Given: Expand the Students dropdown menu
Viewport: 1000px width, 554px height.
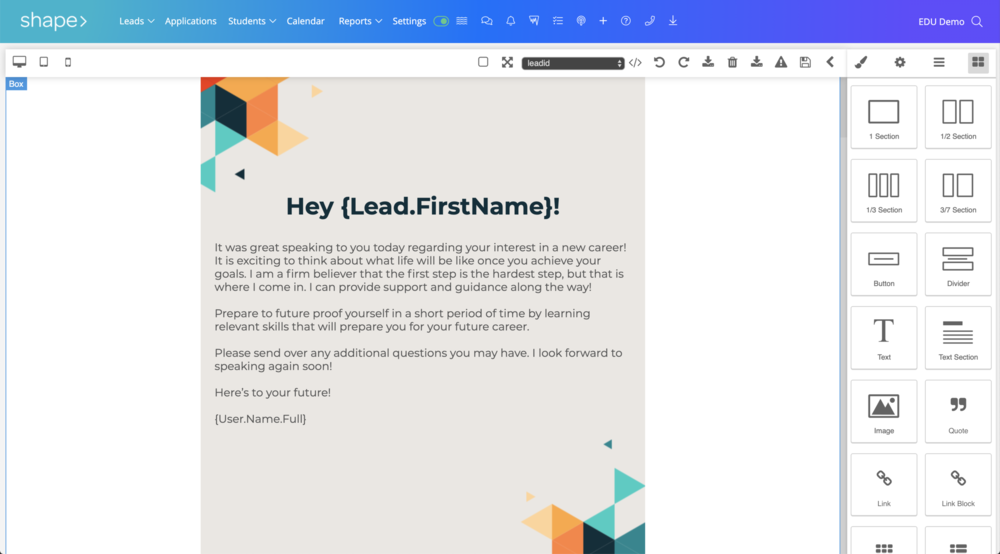Looking at the screenshot, I should [252, 21].
